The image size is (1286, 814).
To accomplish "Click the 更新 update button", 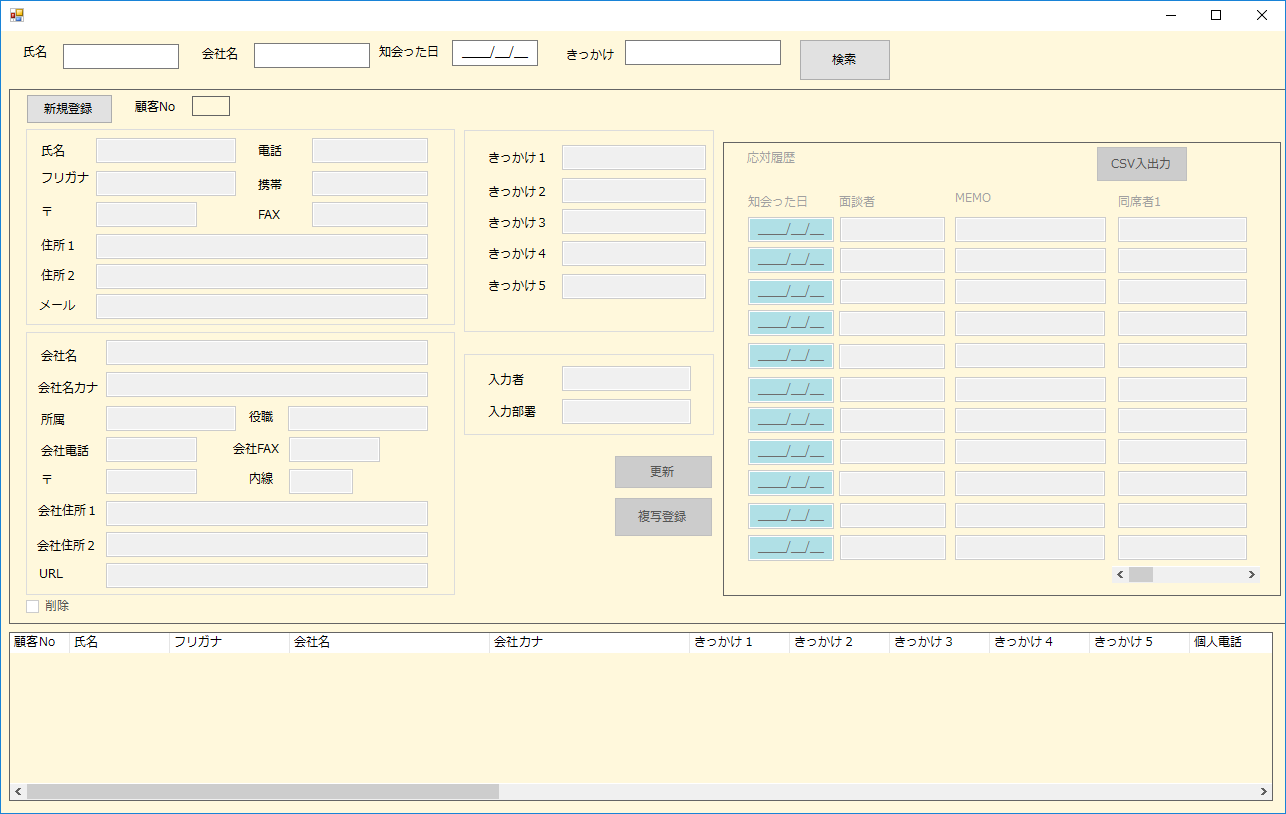I will pos(663,472).
